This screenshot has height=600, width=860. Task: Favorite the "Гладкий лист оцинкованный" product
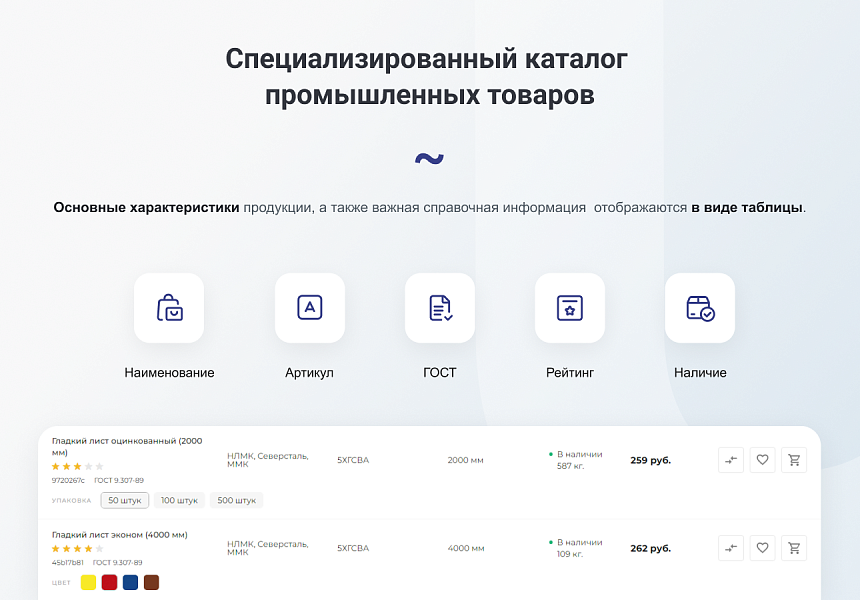(x=762, y=460)
